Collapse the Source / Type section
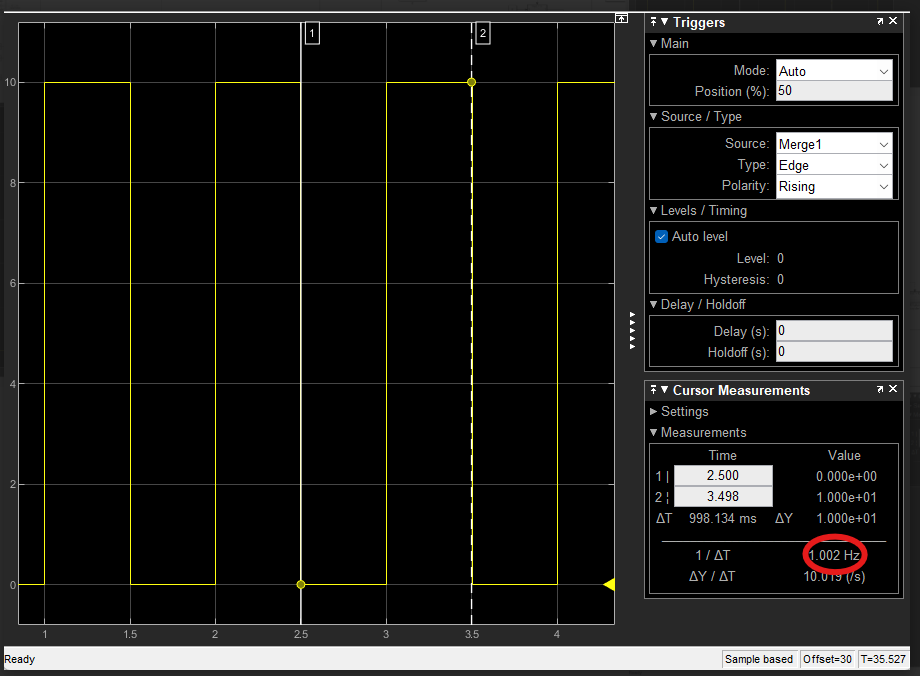This screenshot has height=676, width=920. pyautogui.click(x=654, y=116)
